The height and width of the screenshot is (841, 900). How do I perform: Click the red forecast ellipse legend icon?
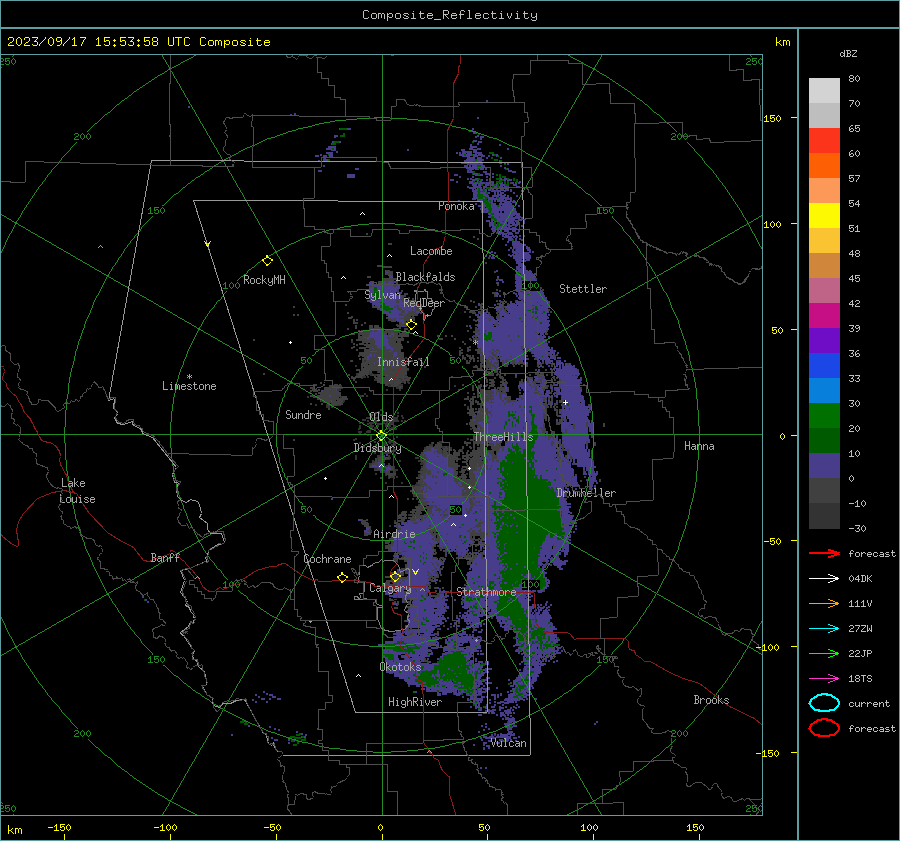(824, 728)
